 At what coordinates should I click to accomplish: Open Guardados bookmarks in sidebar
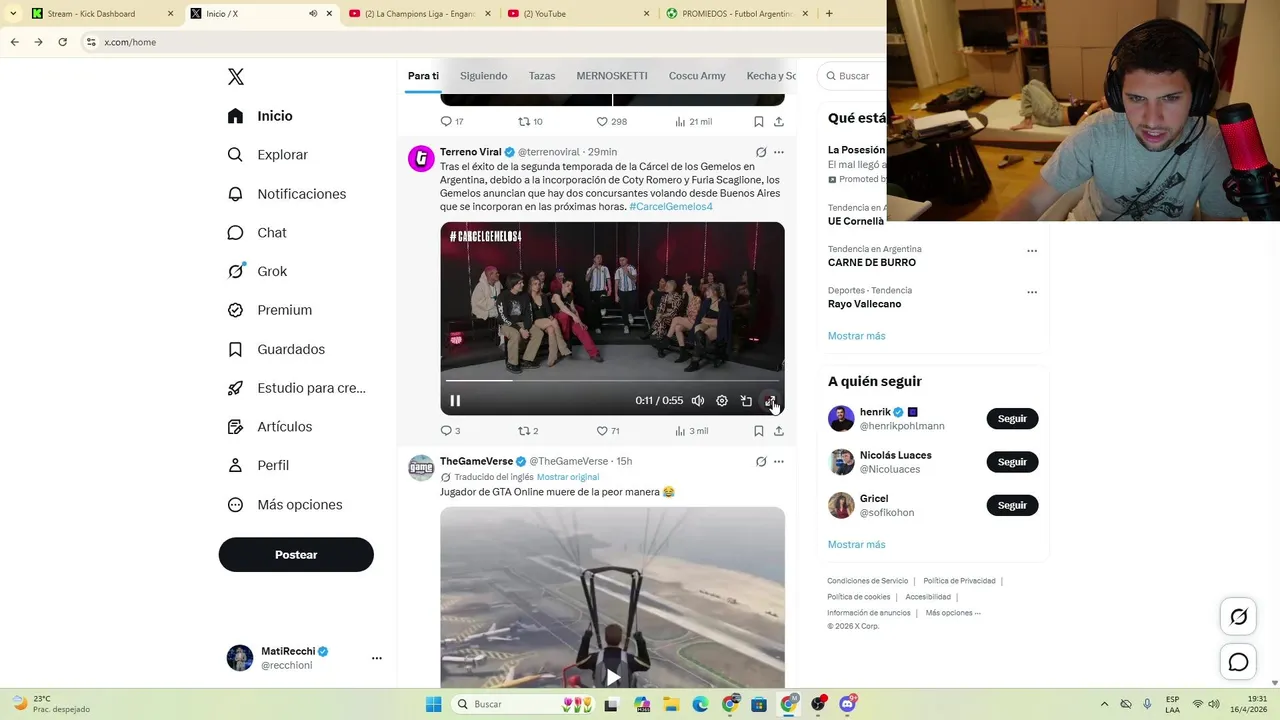coord(276,349)
